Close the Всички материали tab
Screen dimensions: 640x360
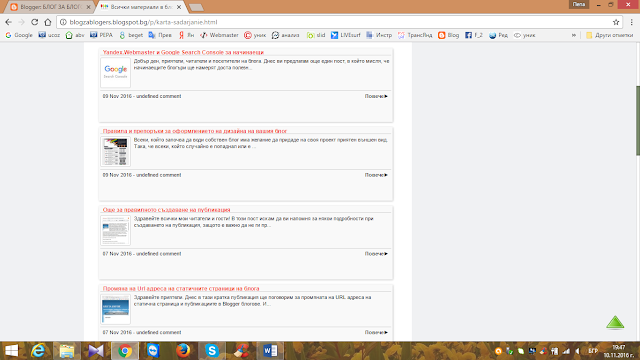pos(179,7)
